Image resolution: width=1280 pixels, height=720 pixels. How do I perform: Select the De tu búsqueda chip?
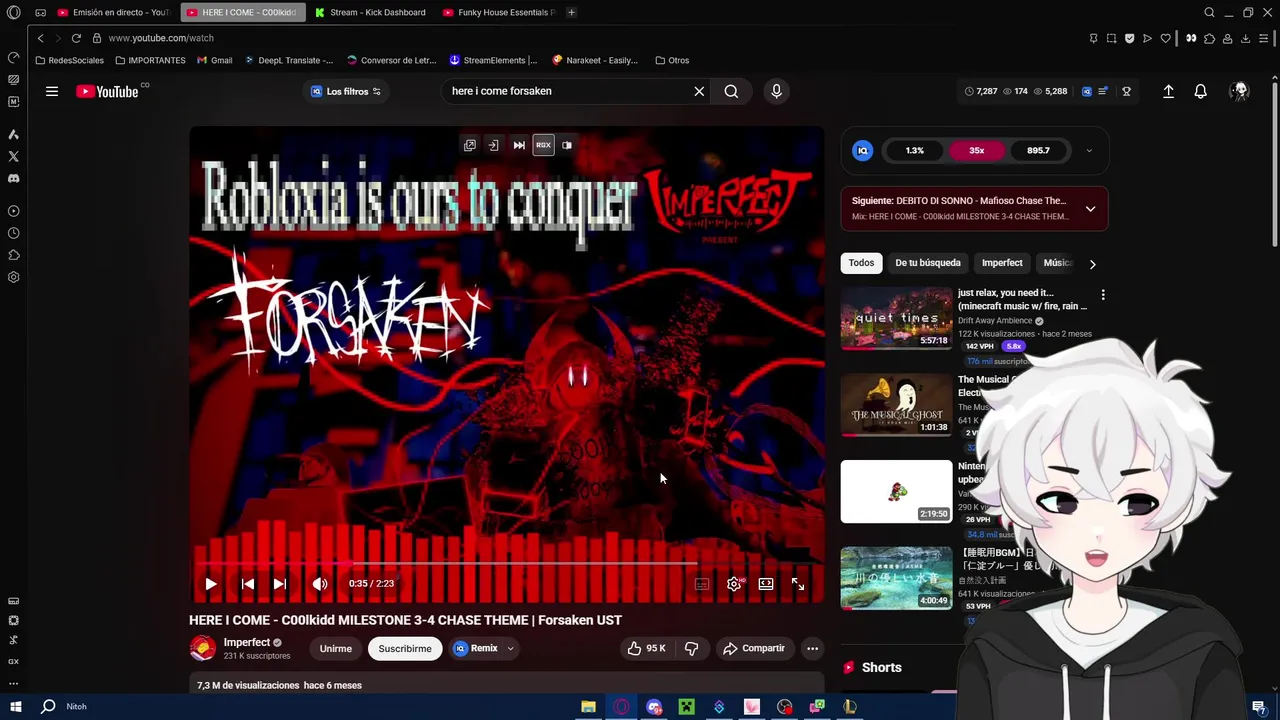(928, 263)
